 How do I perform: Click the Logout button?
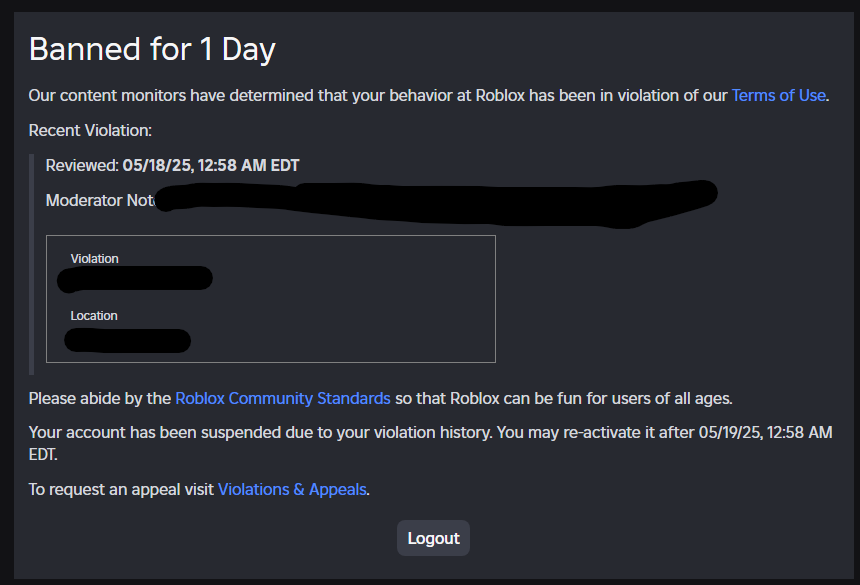[x=433, y=538]
